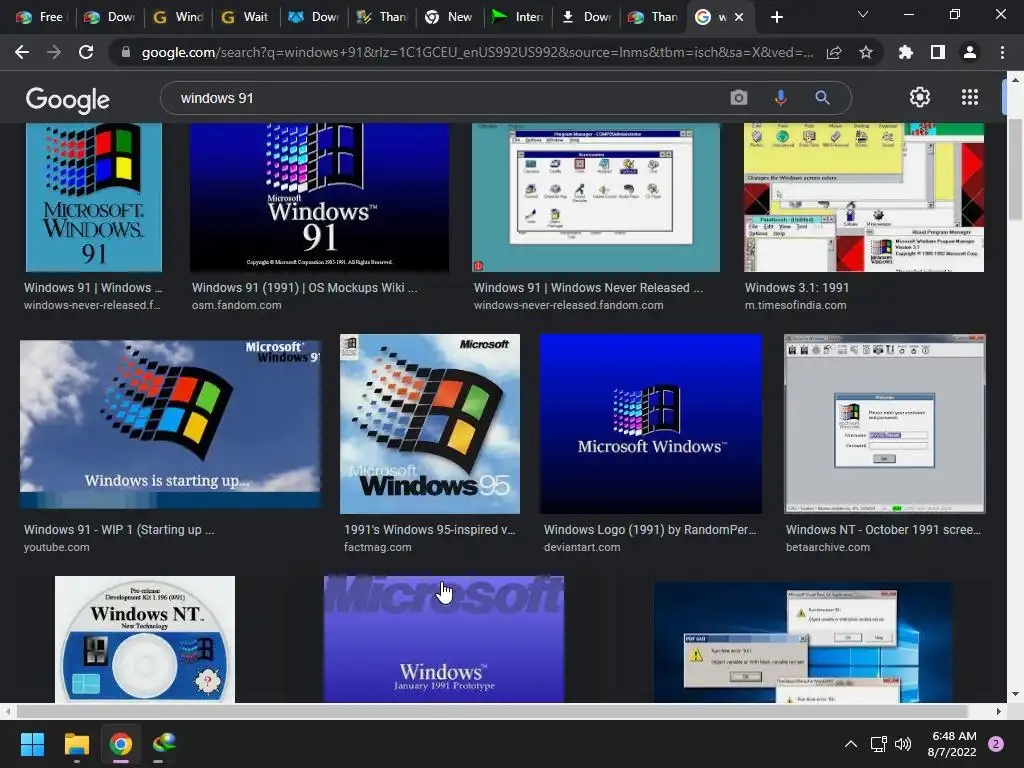View site info via padlock icon

pos(126,52)
